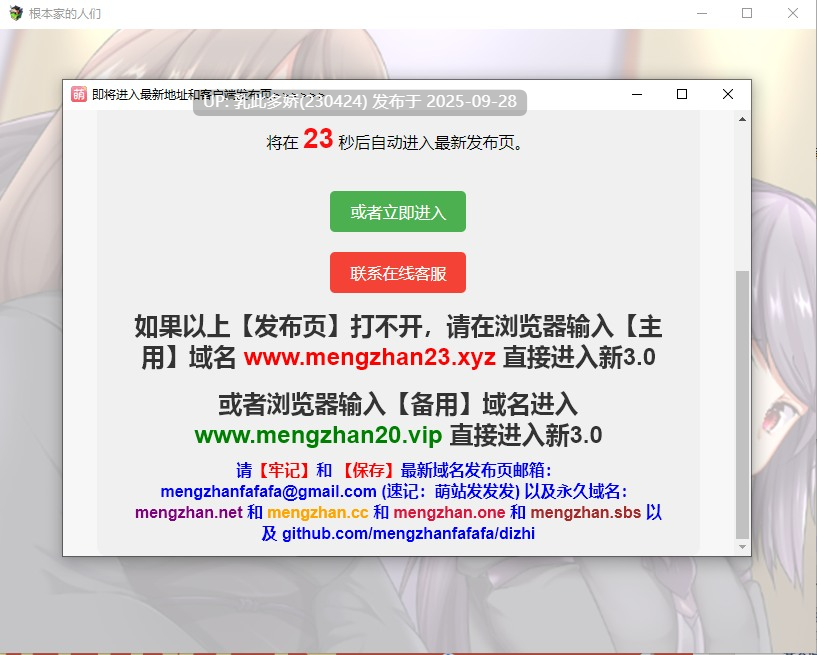Maximize the 根本家的人们 main window
This screenshot has width=817, height=655.
click(747, 13)
